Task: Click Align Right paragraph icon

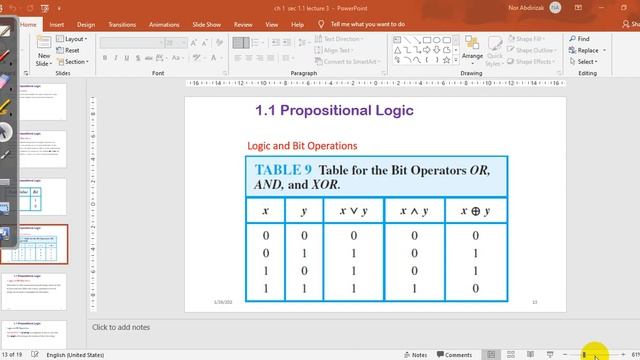Action: [x=260, y=58]
